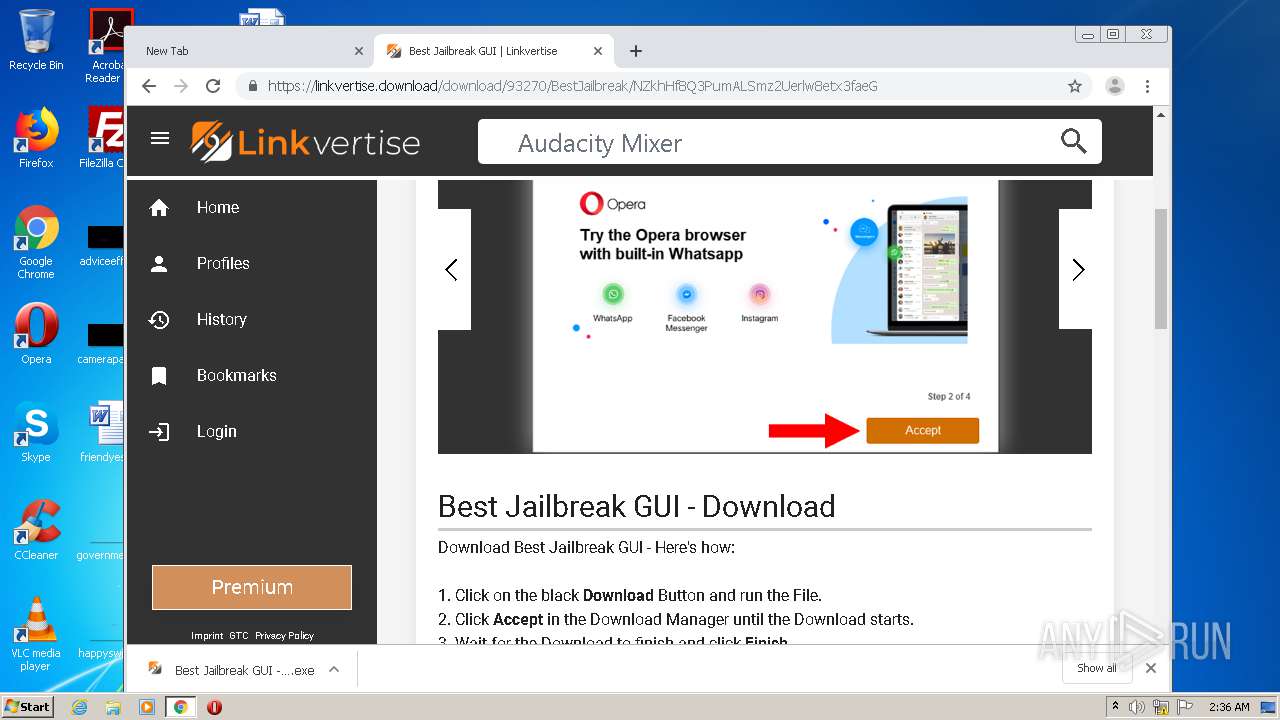Expand the downloaded exe file options chevron
Viewport: 1280px width, 720px height.
[334, 669]
